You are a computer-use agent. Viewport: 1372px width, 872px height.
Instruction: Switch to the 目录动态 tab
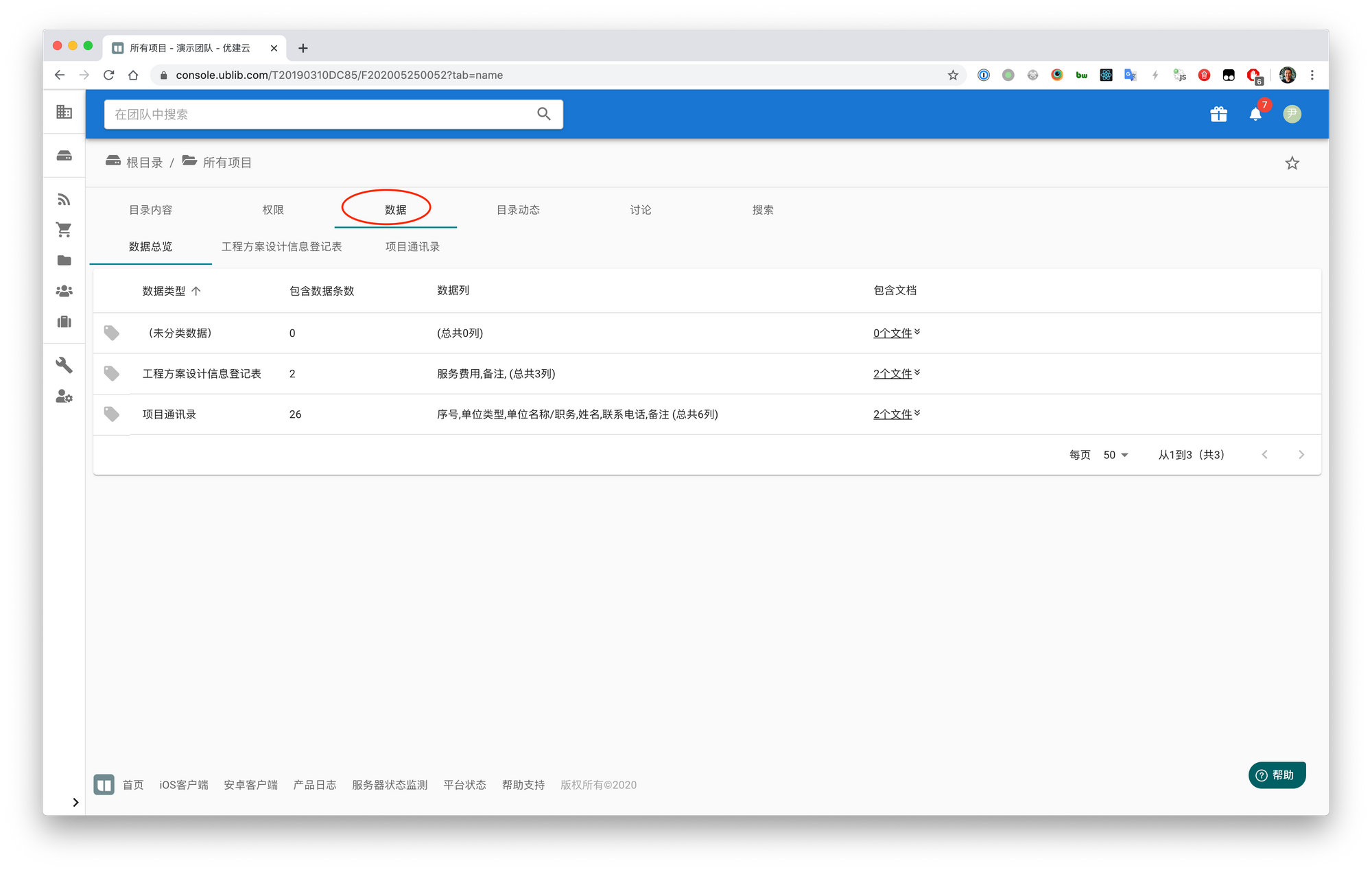click(x=518, y=210)
